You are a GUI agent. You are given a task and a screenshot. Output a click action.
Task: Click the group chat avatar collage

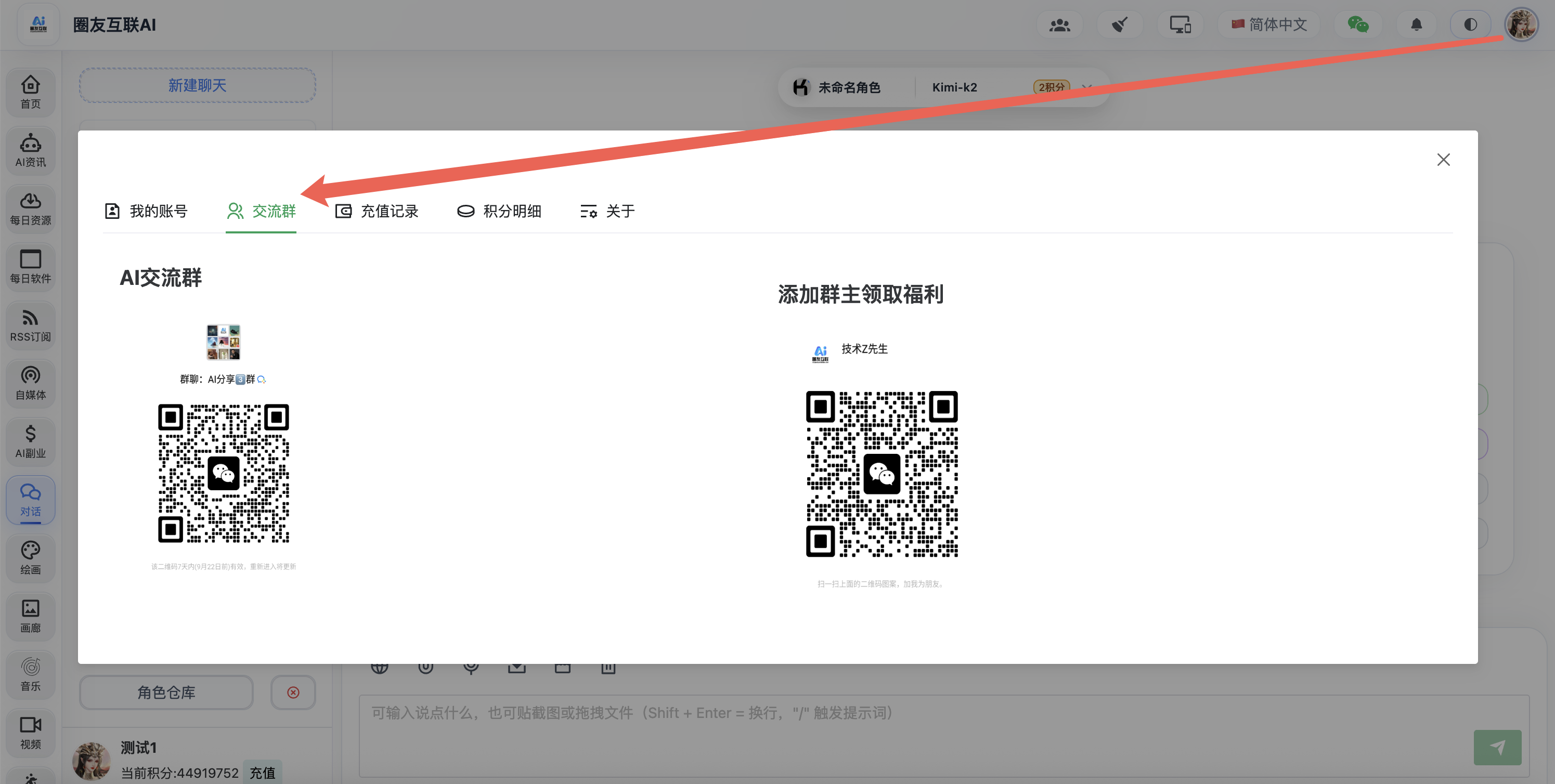tap(223, 342)
